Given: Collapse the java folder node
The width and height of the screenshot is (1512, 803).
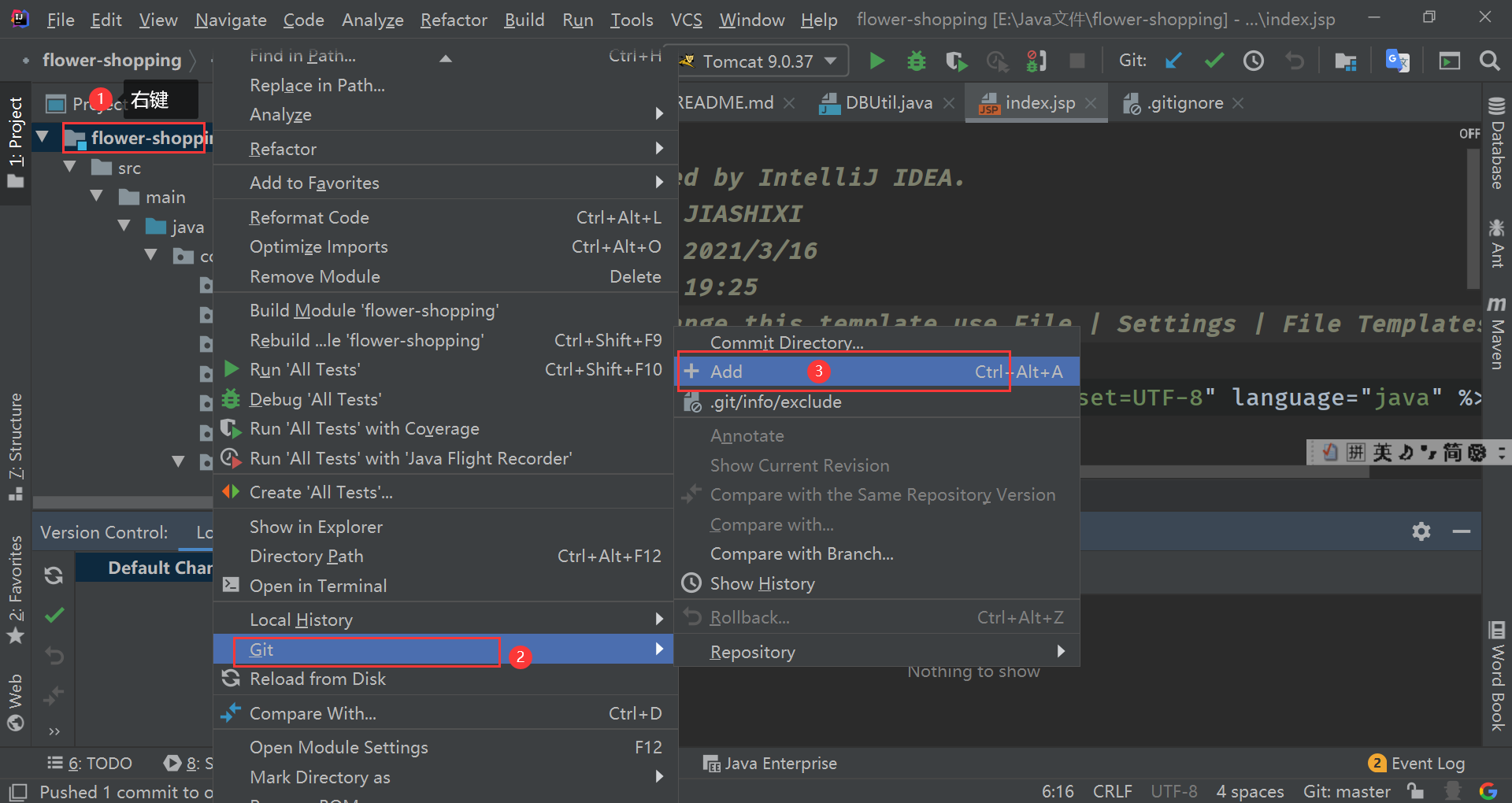Looking at the screenshot, I should point(124,225).
